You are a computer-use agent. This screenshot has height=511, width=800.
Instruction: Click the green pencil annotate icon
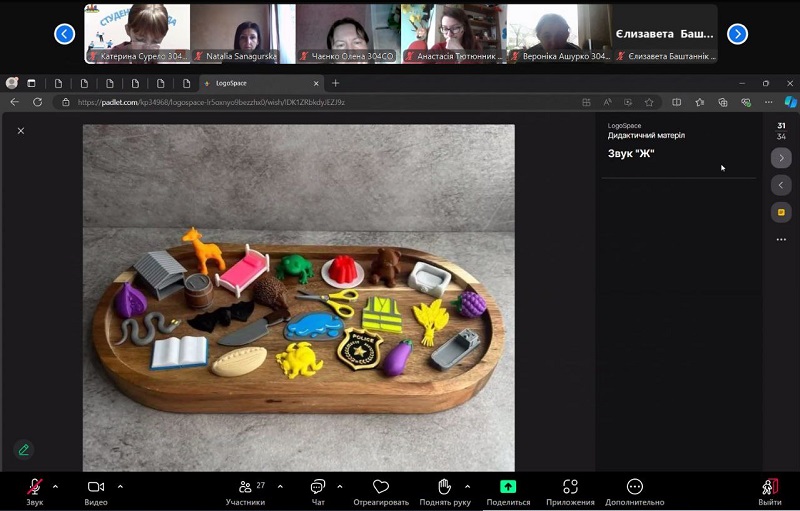(x=23, y=450)
